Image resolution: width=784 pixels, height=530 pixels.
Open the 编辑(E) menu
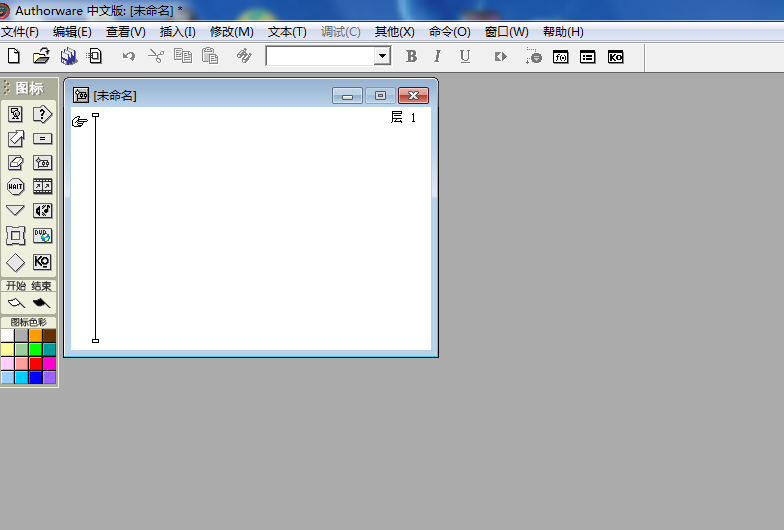tap(72, 32)
